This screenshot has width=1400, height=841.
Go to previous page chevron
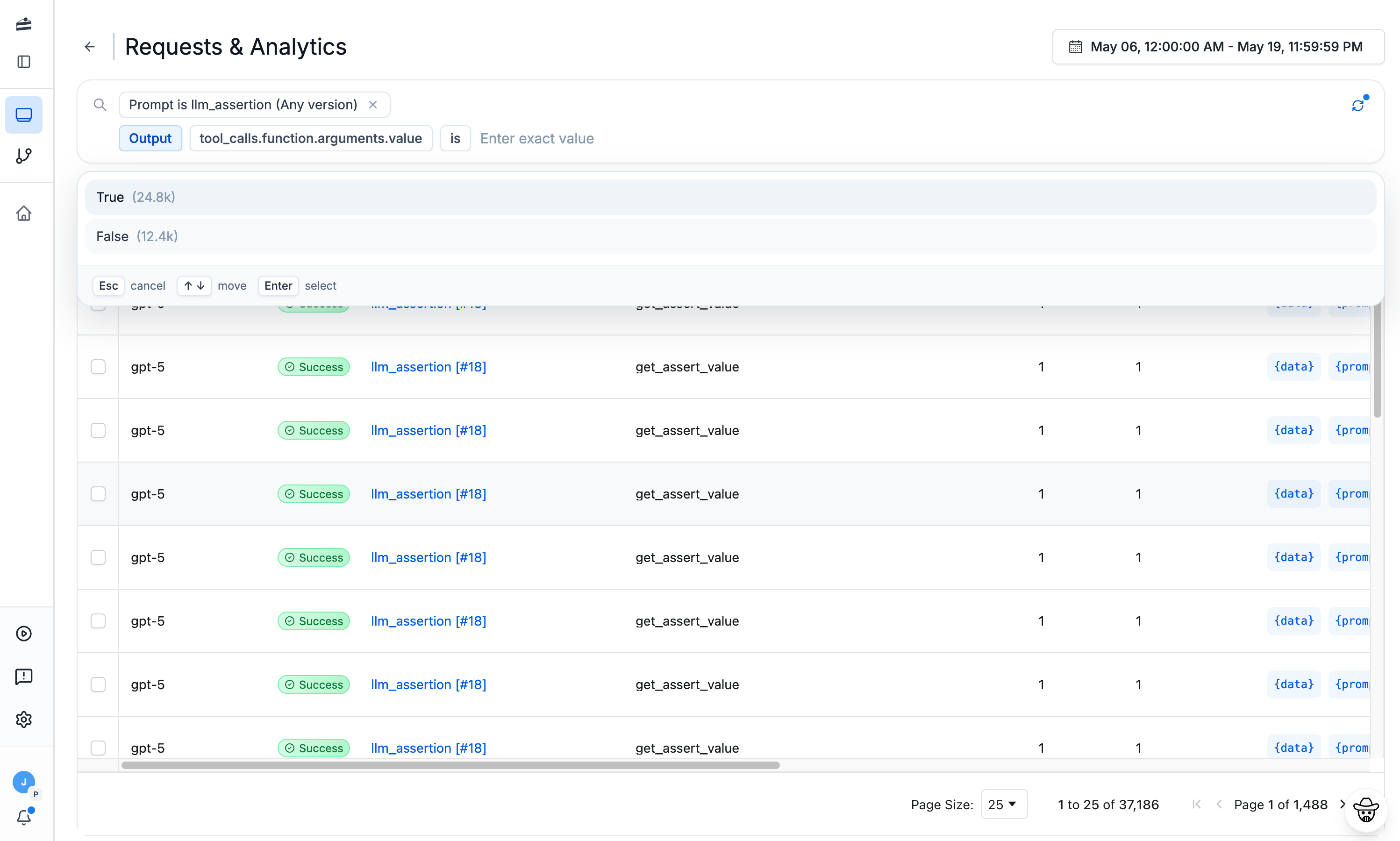[1219, 805]
